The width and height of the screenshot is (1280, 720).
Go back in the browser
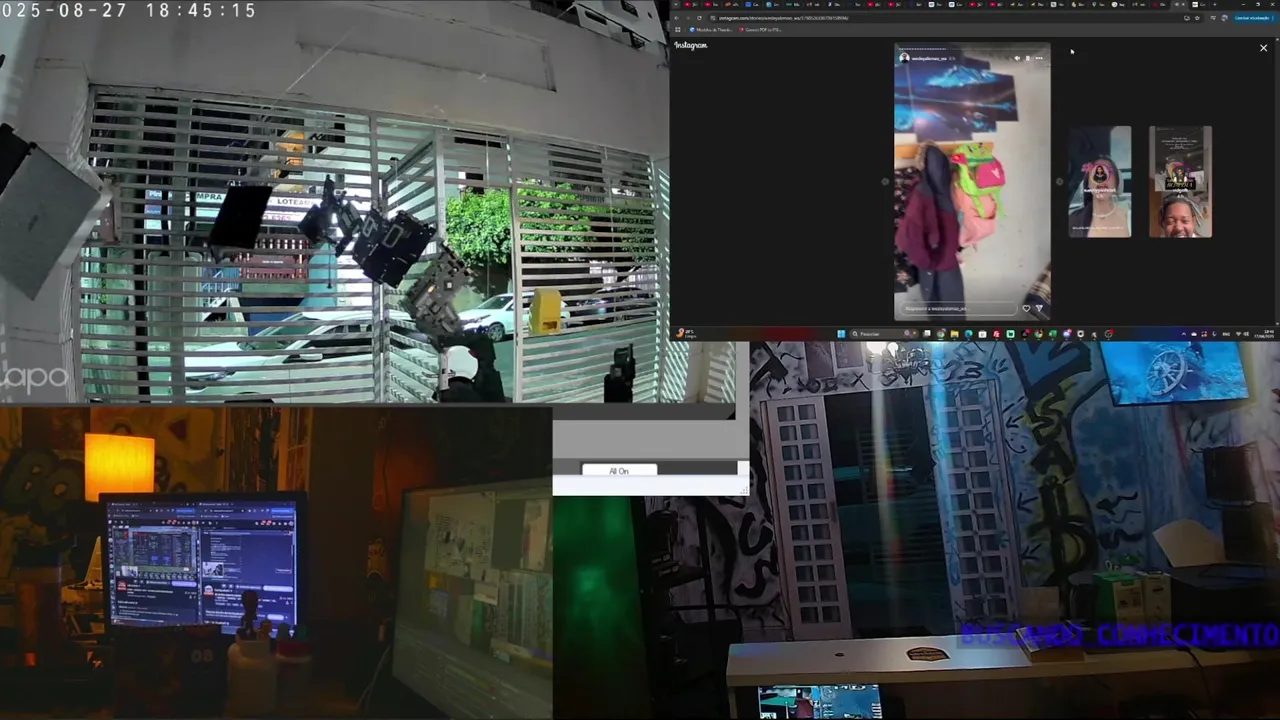[x=676, y=18]
